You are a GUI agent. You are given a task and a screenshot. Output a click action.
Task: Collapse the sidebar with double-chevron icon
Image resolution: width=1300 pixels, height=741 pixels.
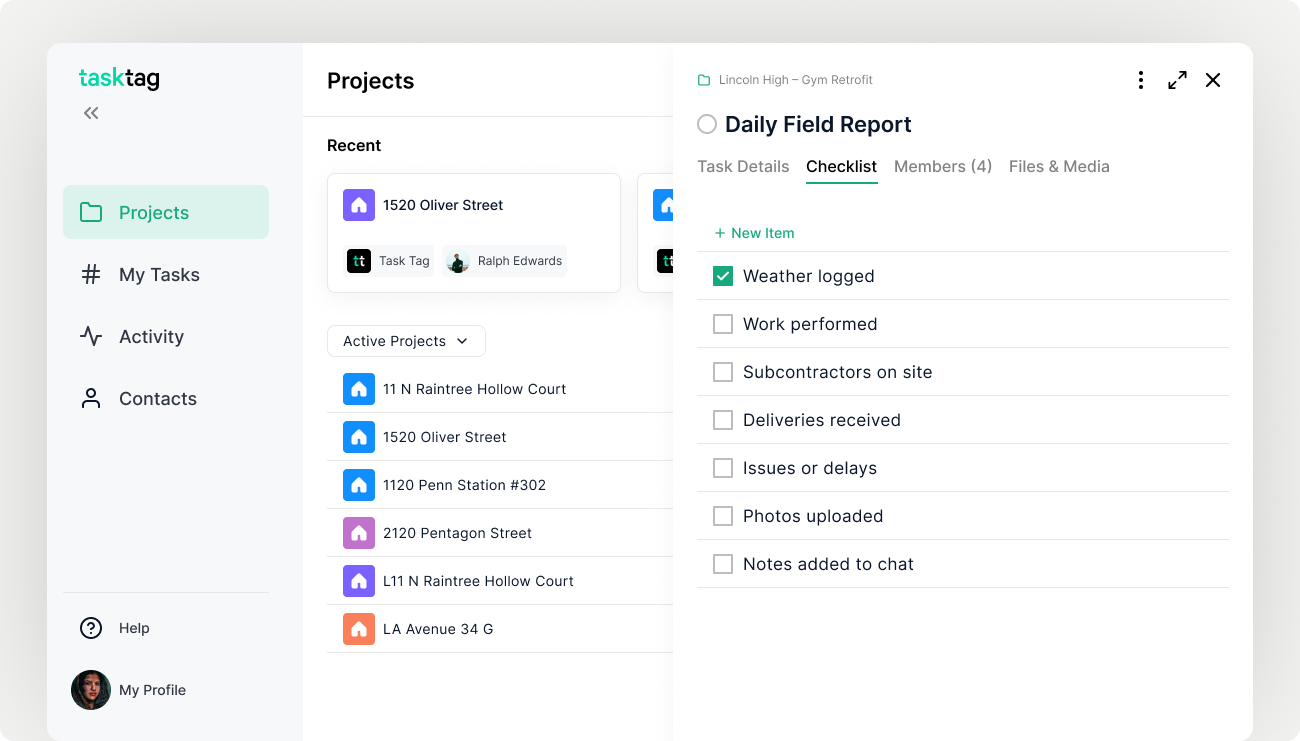pyautogui.click(x=91, y=113)
